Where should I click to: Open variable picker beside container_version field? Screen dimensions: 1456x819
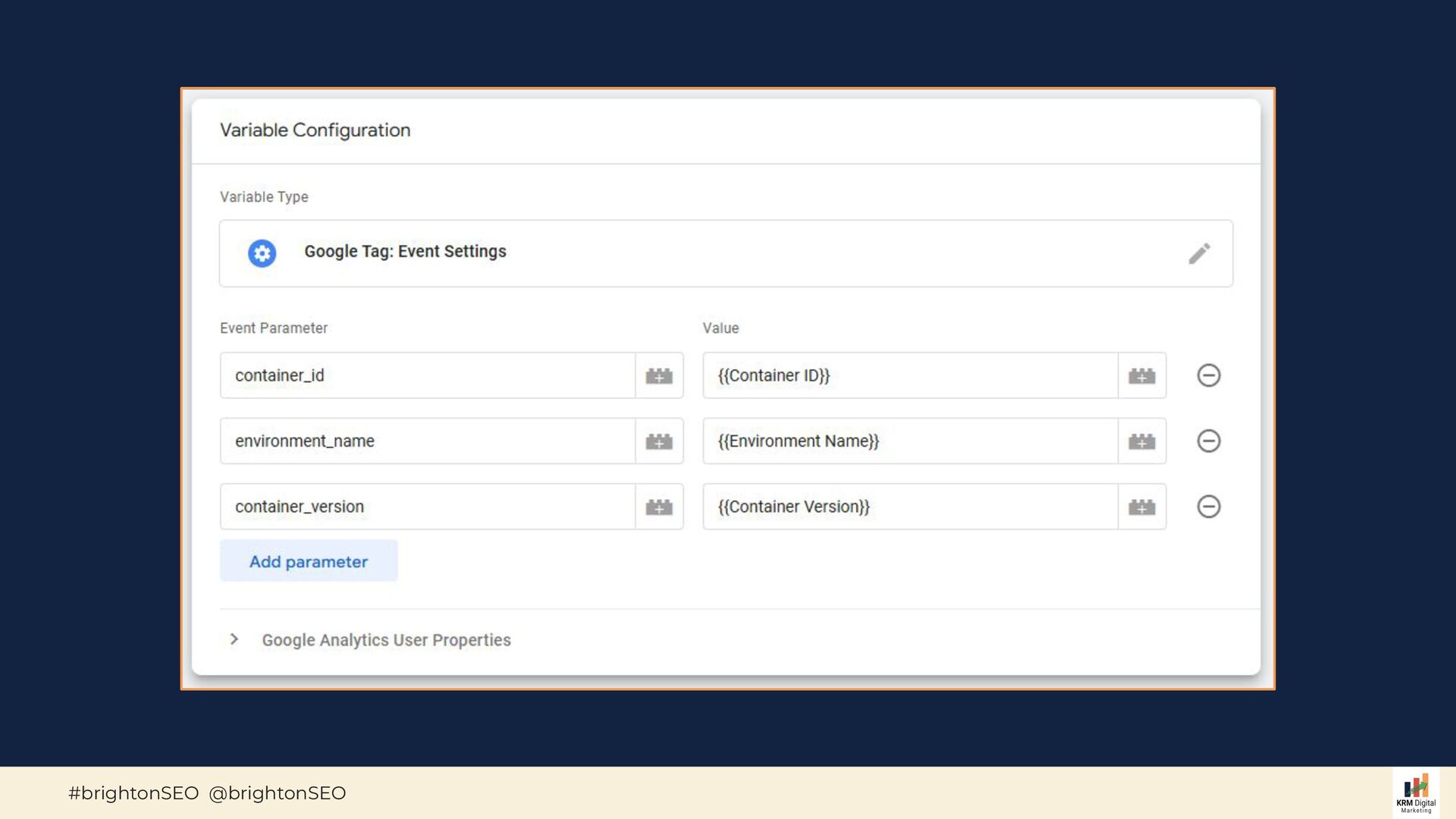(x=659, y=507)
